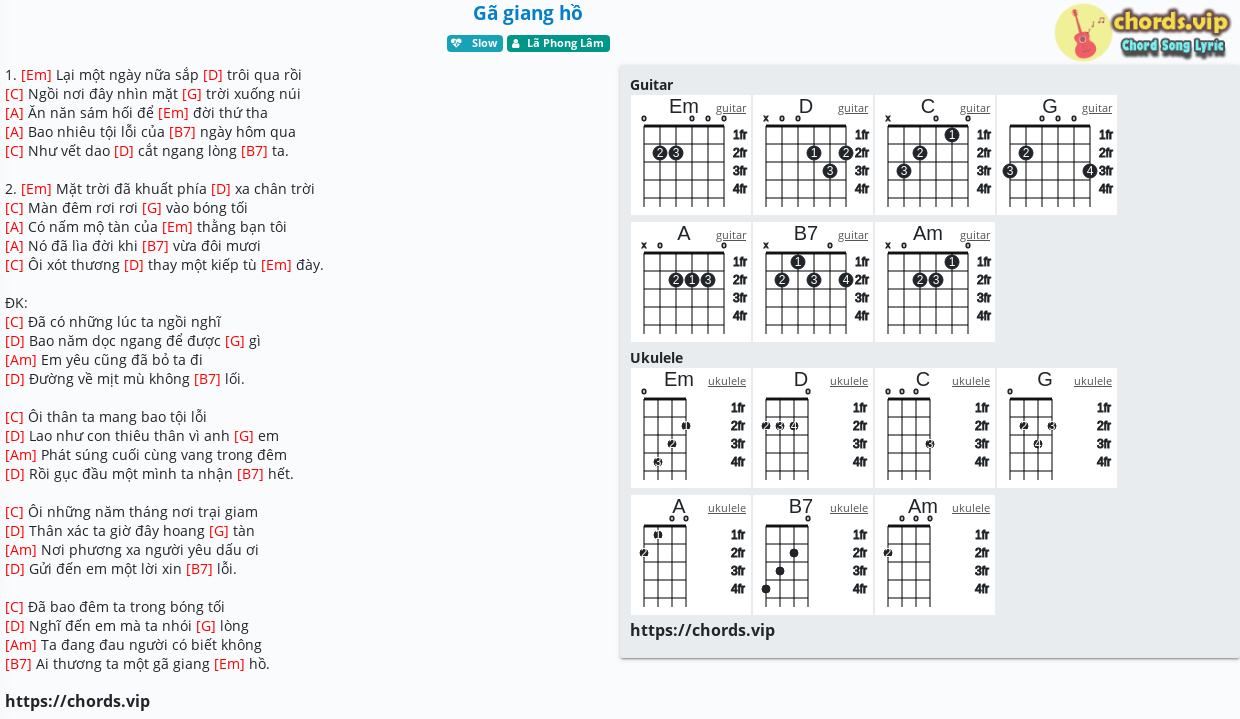Open the A guitar chord diagram
Screen dimensions: 1240x719
(x=691, y=282)
